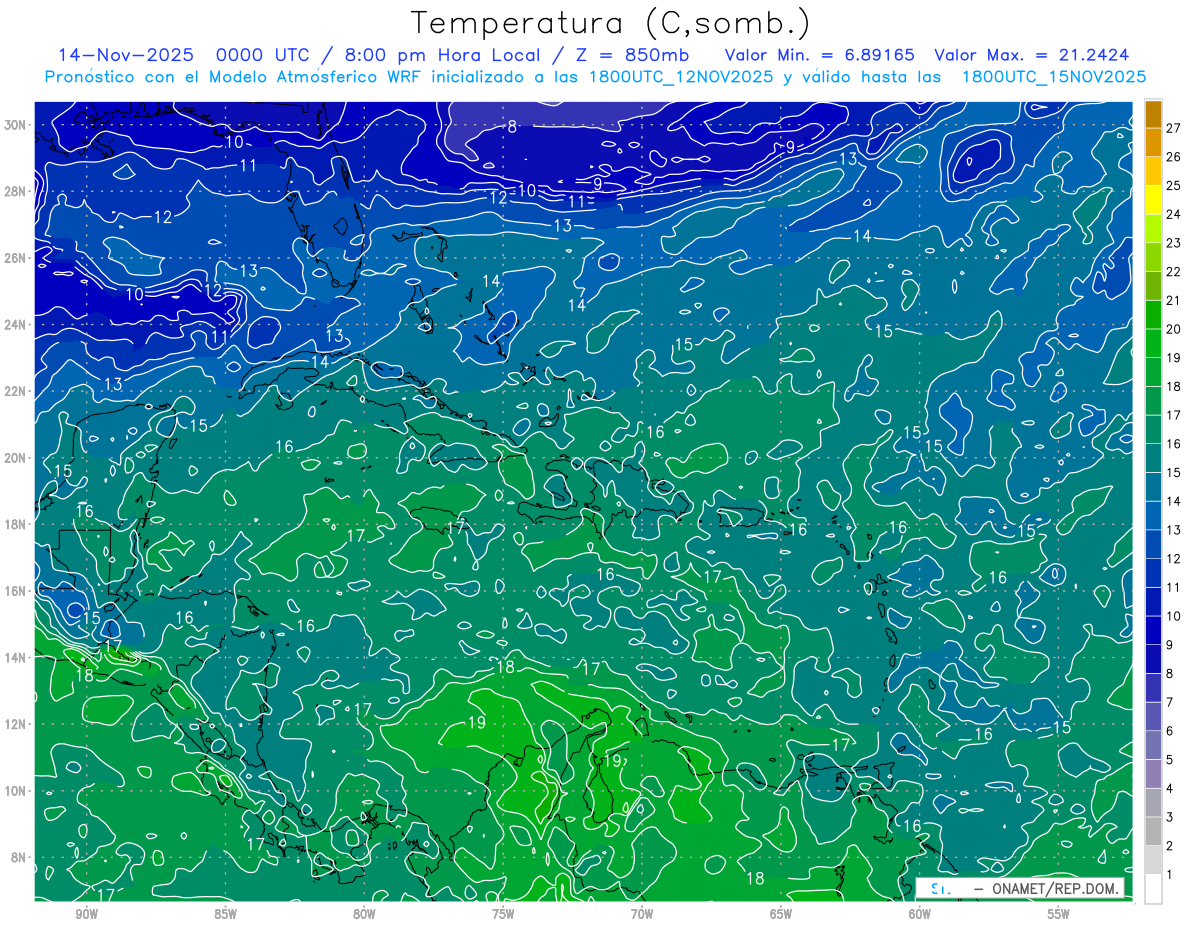This screenshot has height=927, width=1200.
Task: Click the '80W' longitude axis label
Action: (x=364, y=914)
